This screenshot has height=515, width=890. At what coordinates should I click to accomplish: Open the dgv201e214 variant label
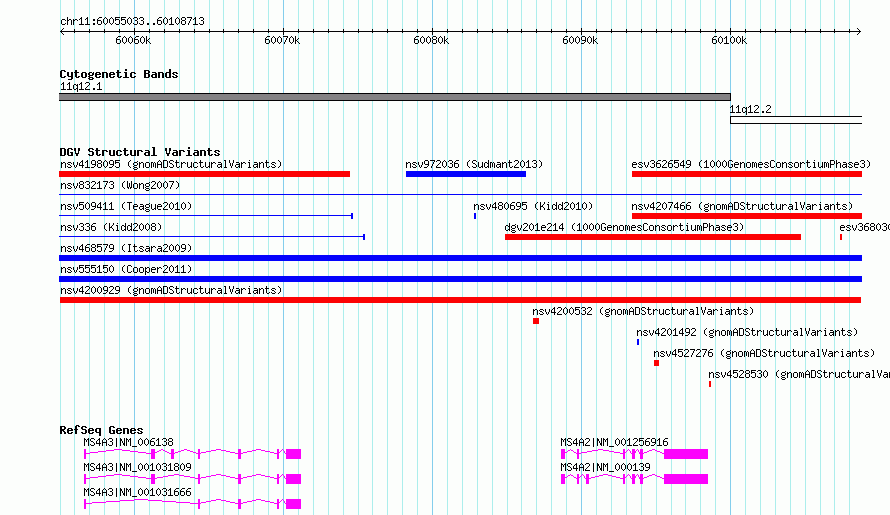(624, 227)
